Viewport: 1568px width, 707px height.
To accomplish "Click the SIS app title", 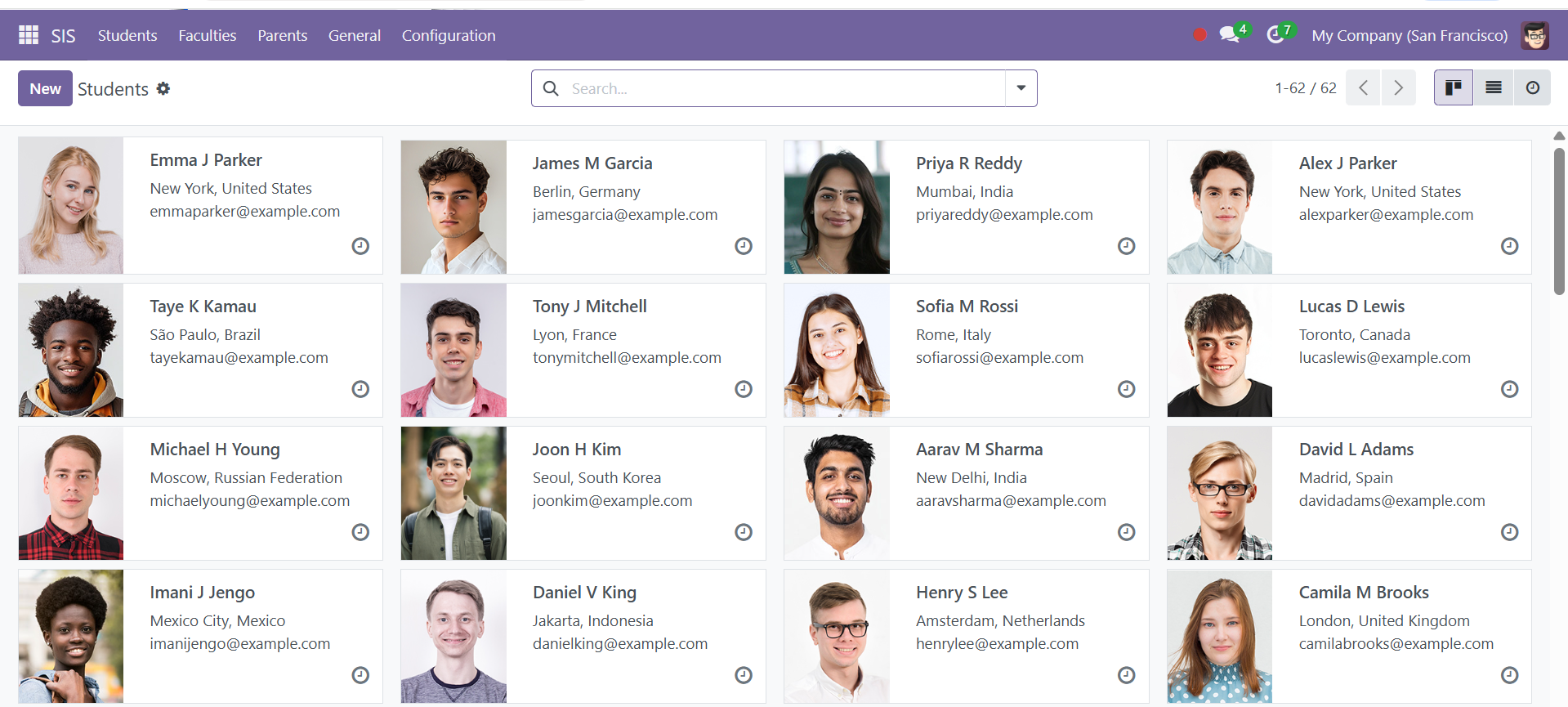I will click(x=63, y=35).
